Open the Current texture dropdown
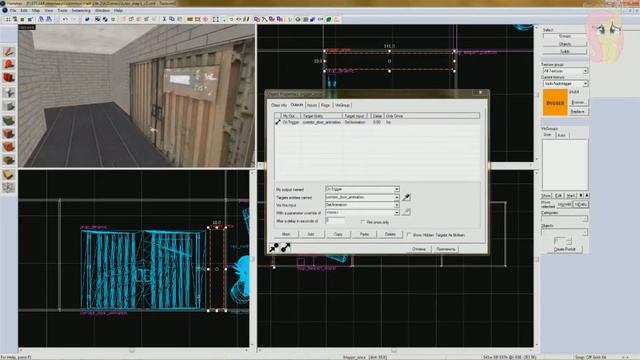 (565, 84)
